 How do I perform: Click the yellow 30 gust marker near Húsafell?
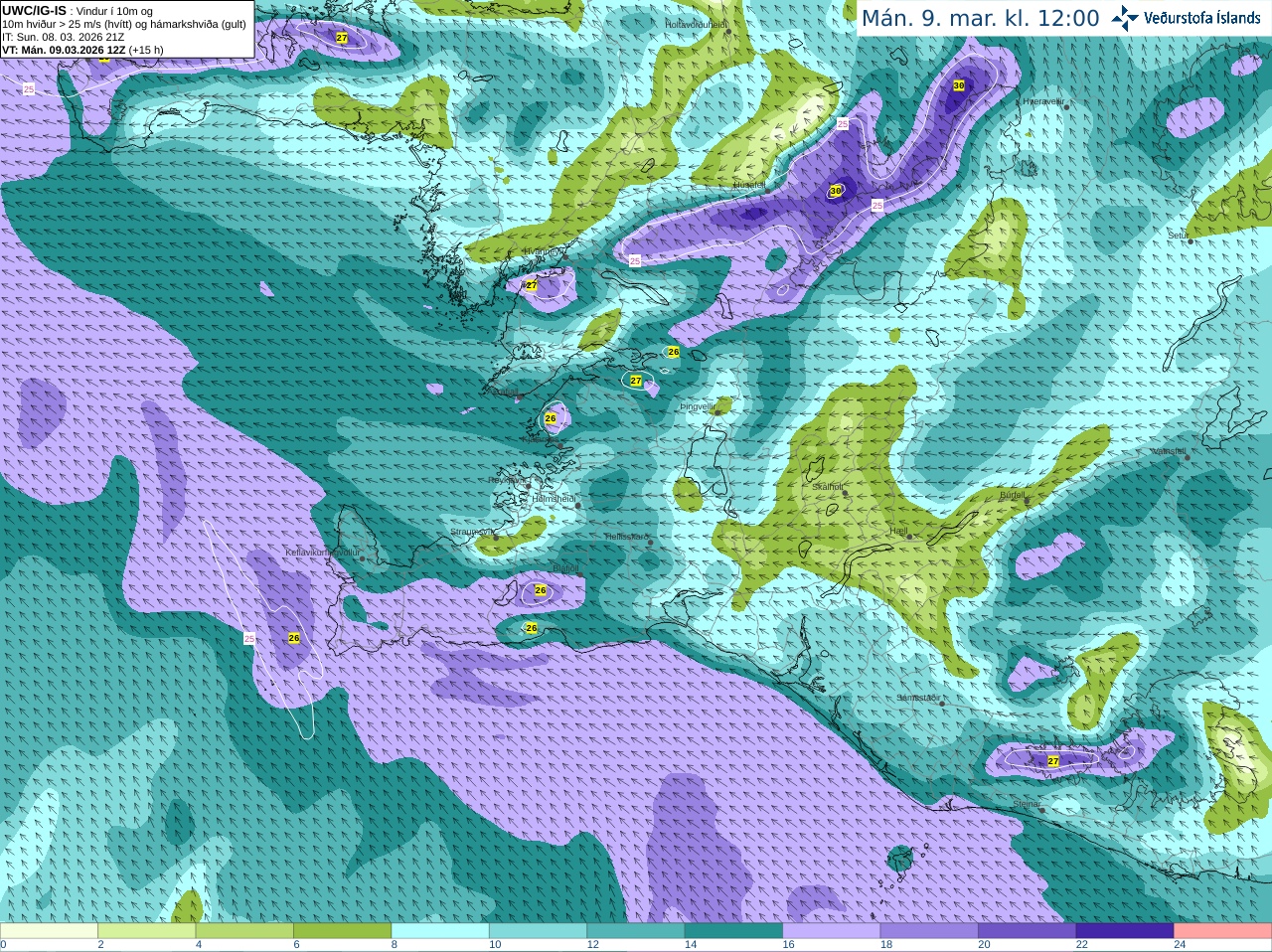tap(835, 190)
